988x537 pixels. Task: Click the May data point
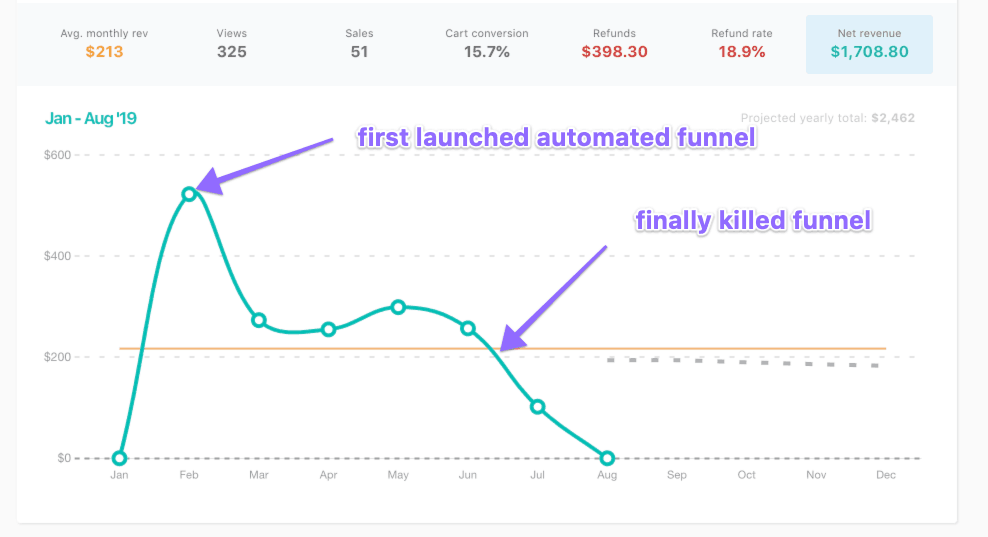point(398,308)
